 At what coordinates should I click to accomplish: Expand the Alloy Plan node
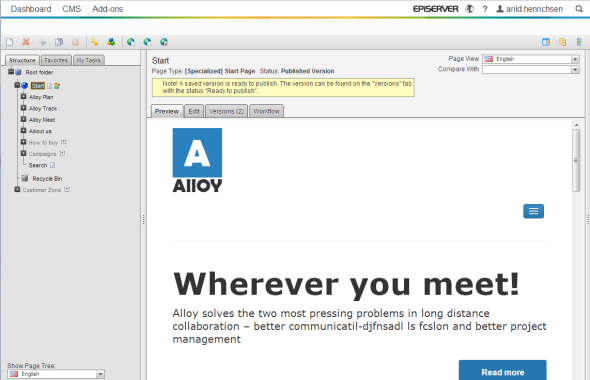[23, 97]
